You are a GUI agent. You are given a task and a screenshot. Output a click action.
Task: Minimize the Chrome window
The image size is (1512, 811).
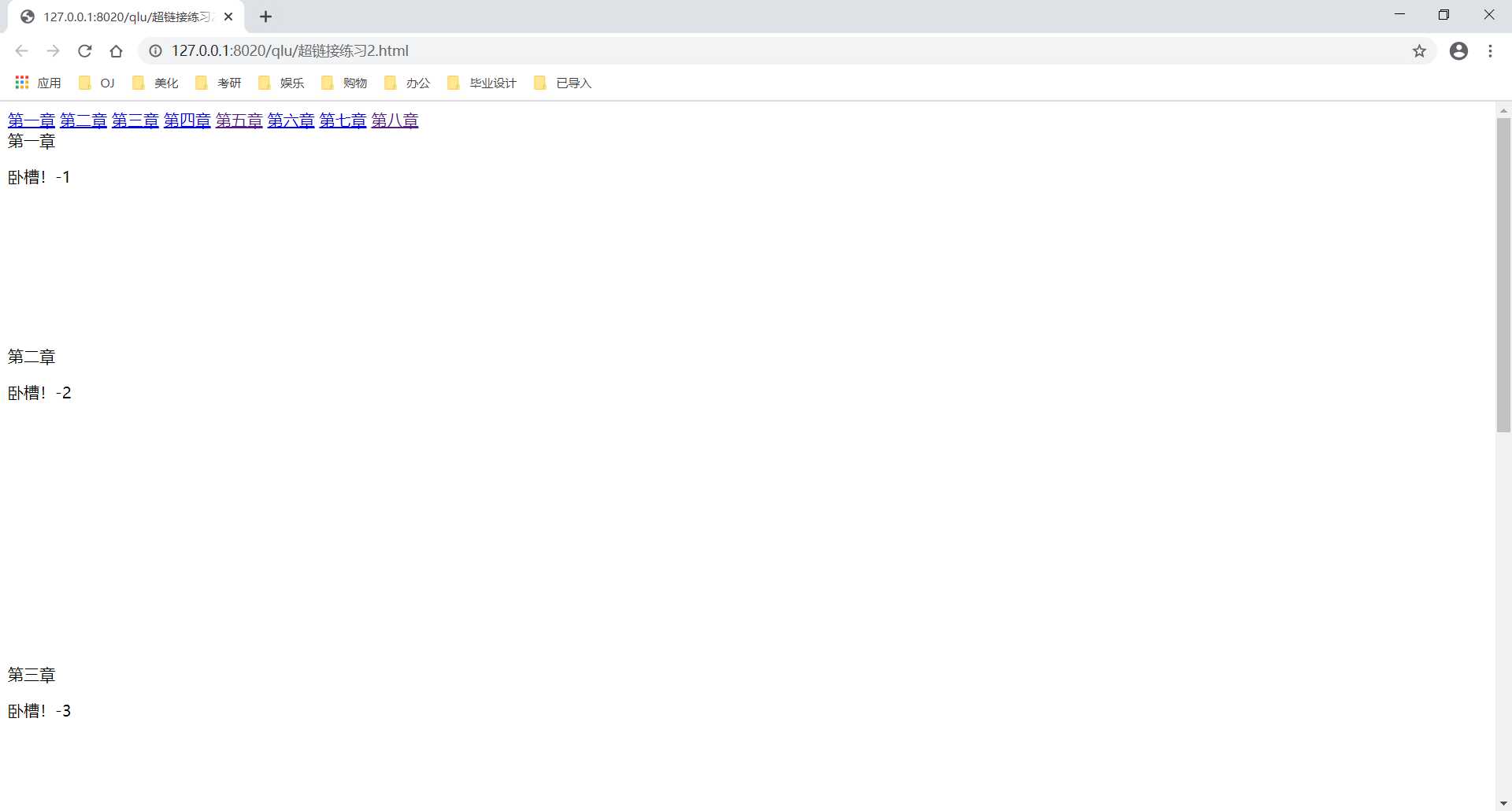coord(1399,15)
